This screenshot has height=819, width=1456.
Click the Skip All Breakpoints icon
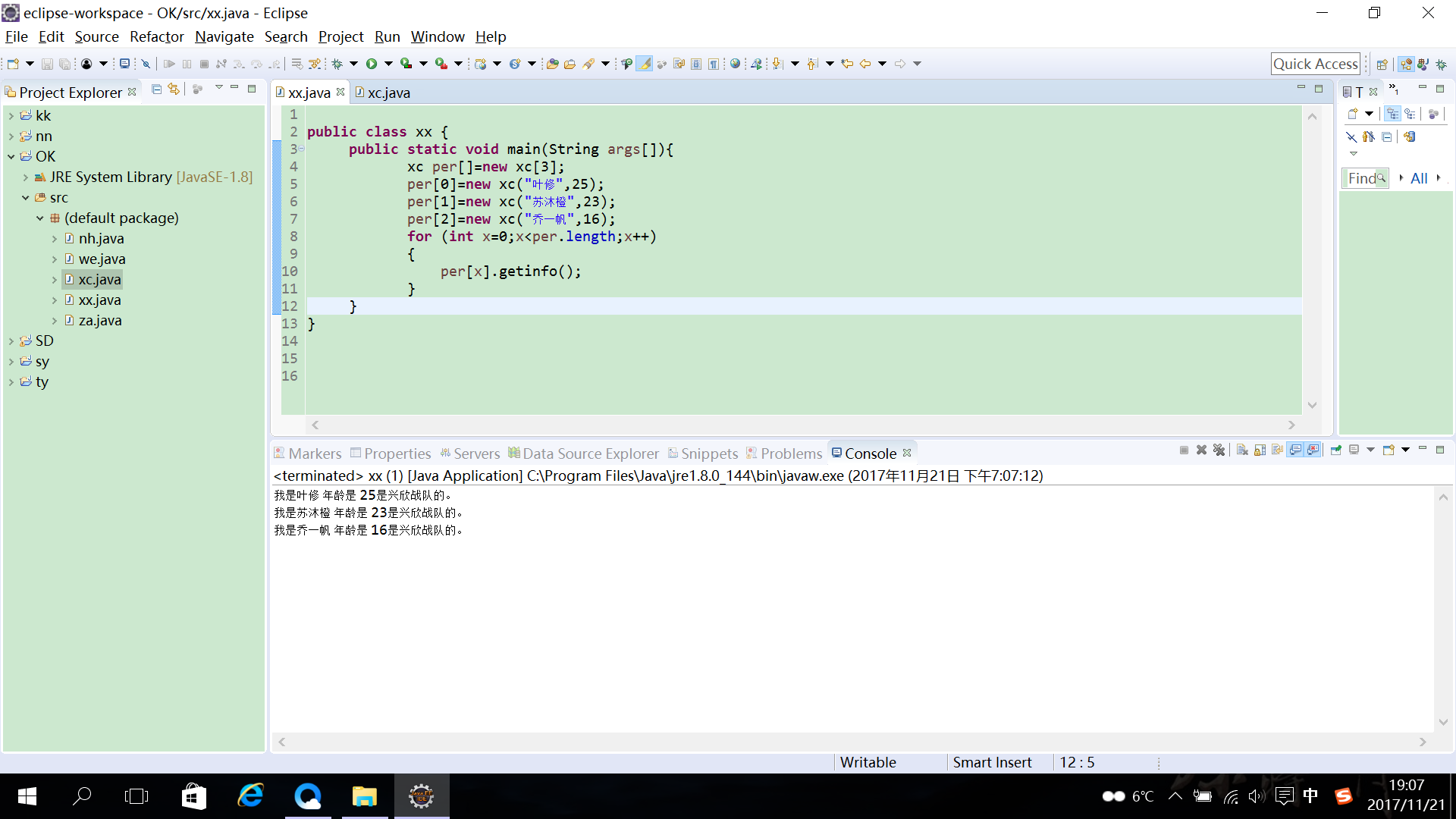[x=146, y=64]
